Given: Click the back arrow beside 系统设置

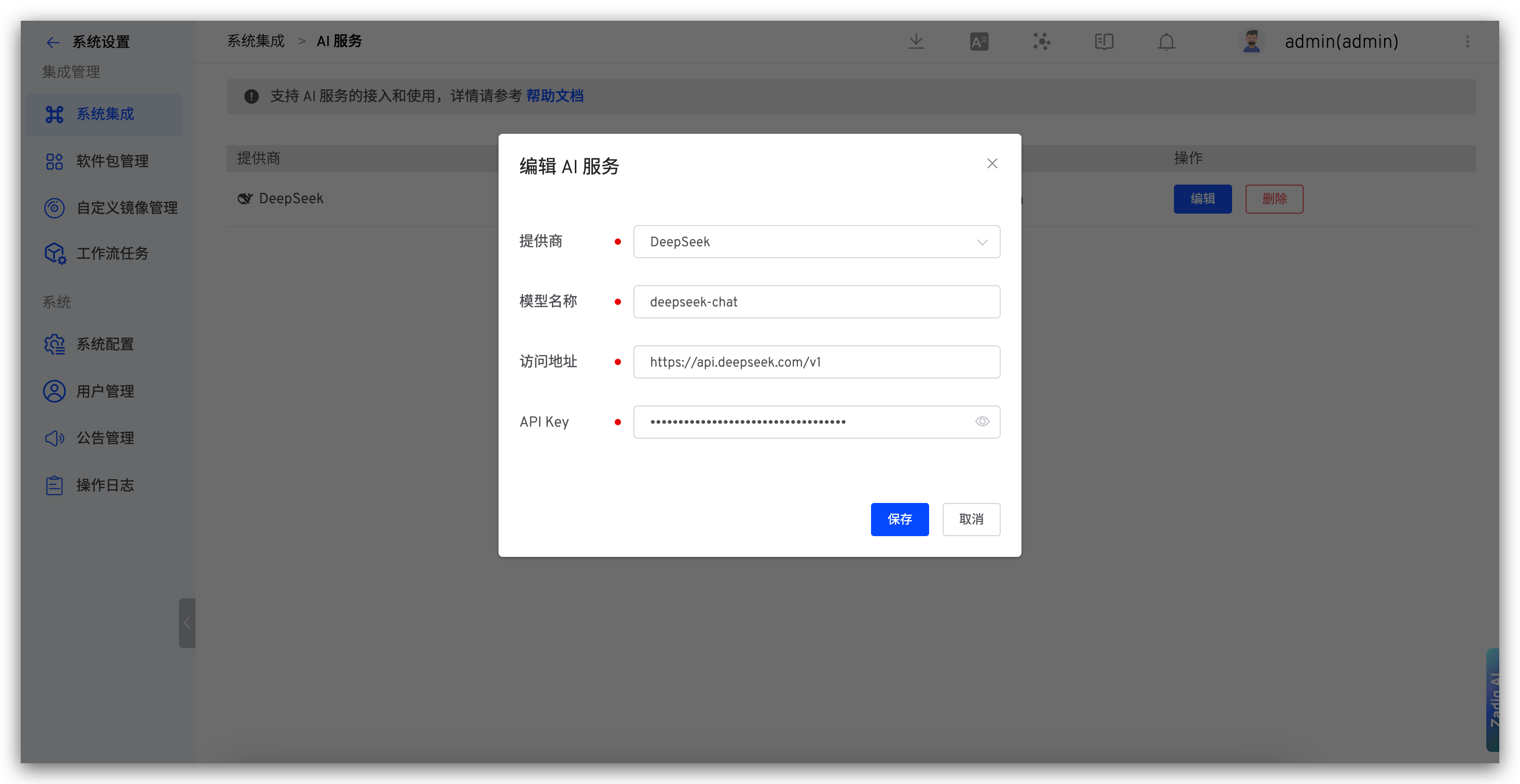Looking at the screenshot, I should click(53, 43).
